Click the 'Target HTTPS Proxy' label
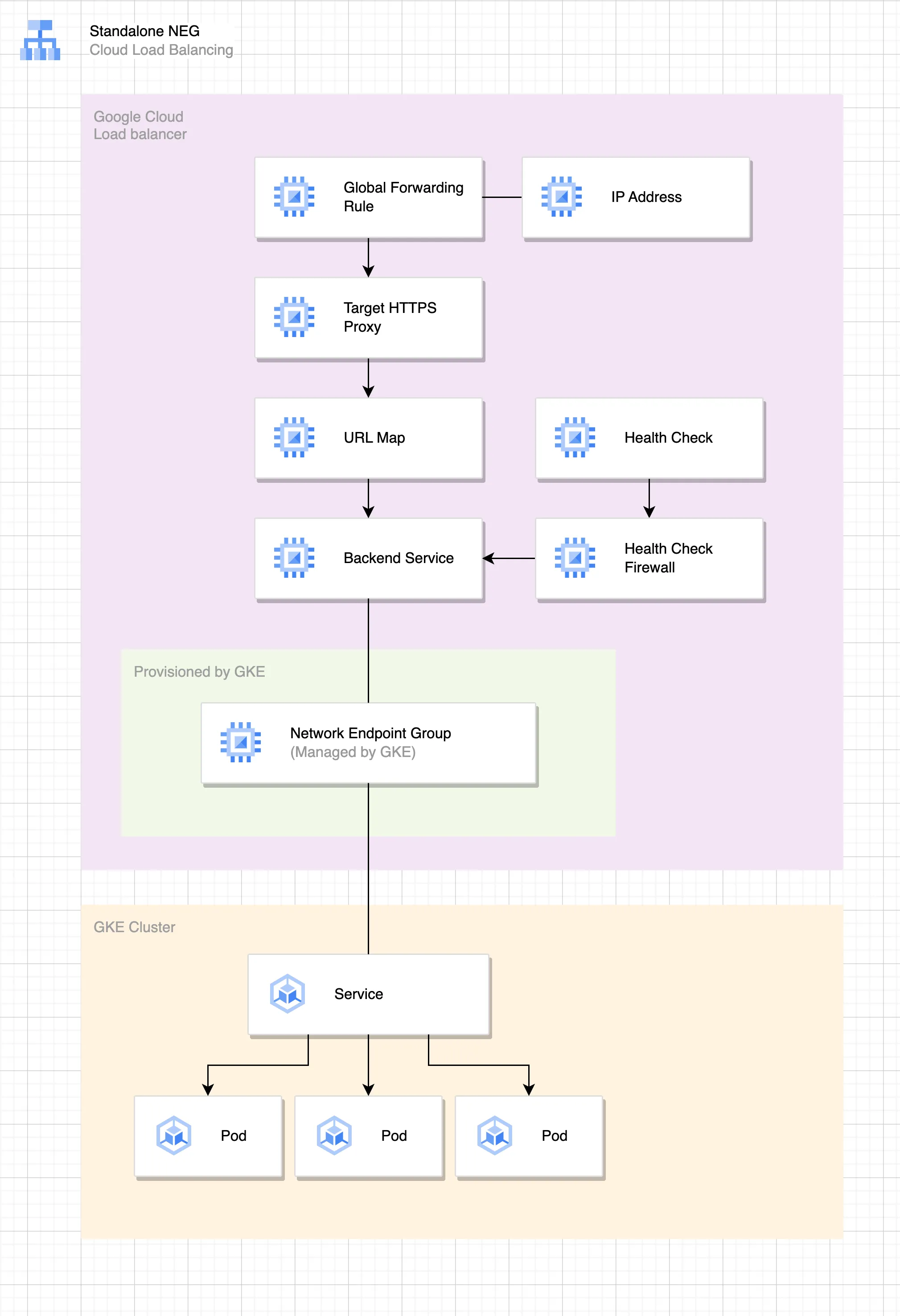 pyautogui.click(x=390, y=317)
